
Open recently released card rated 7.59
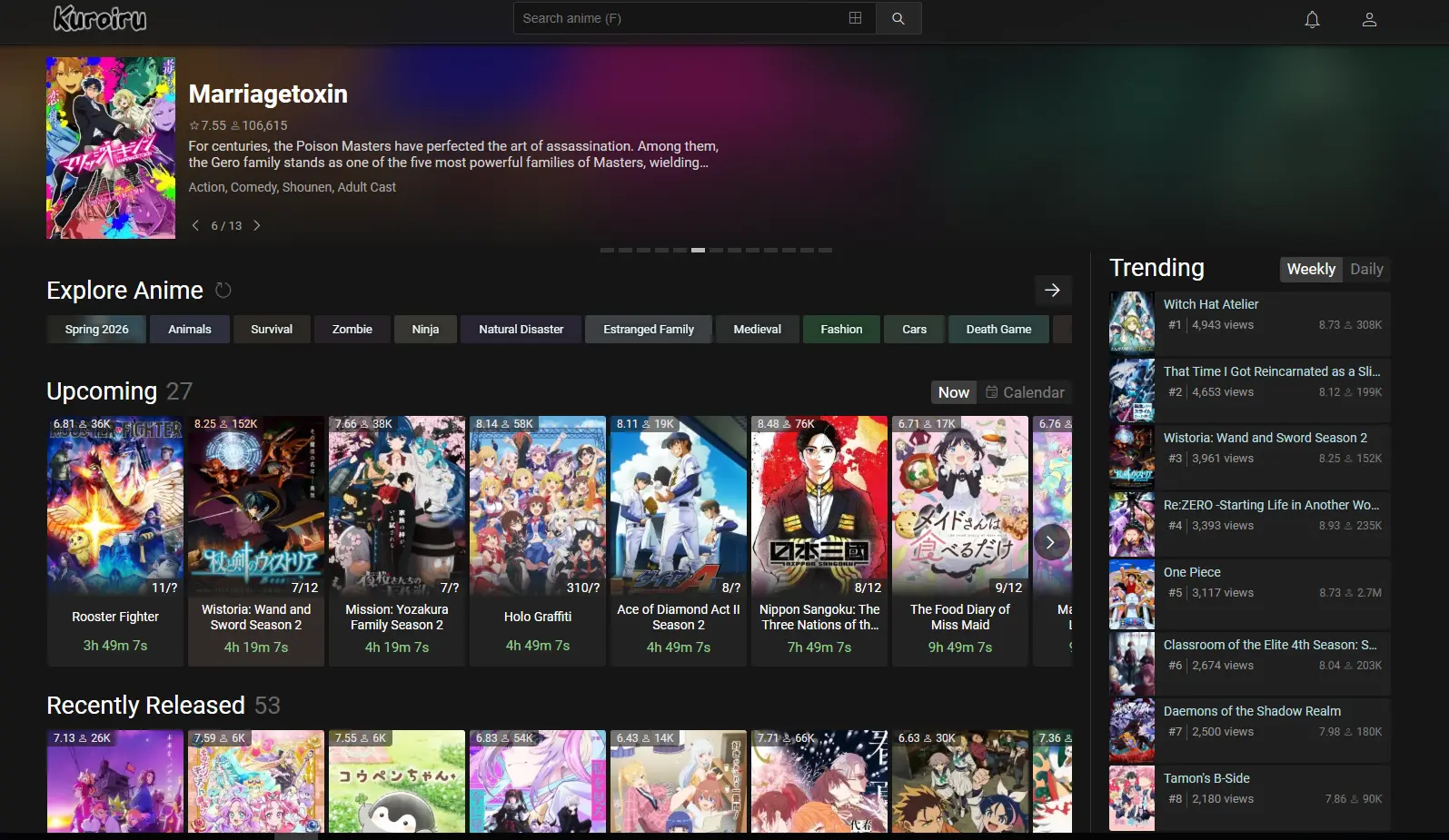tap(256, 782)
